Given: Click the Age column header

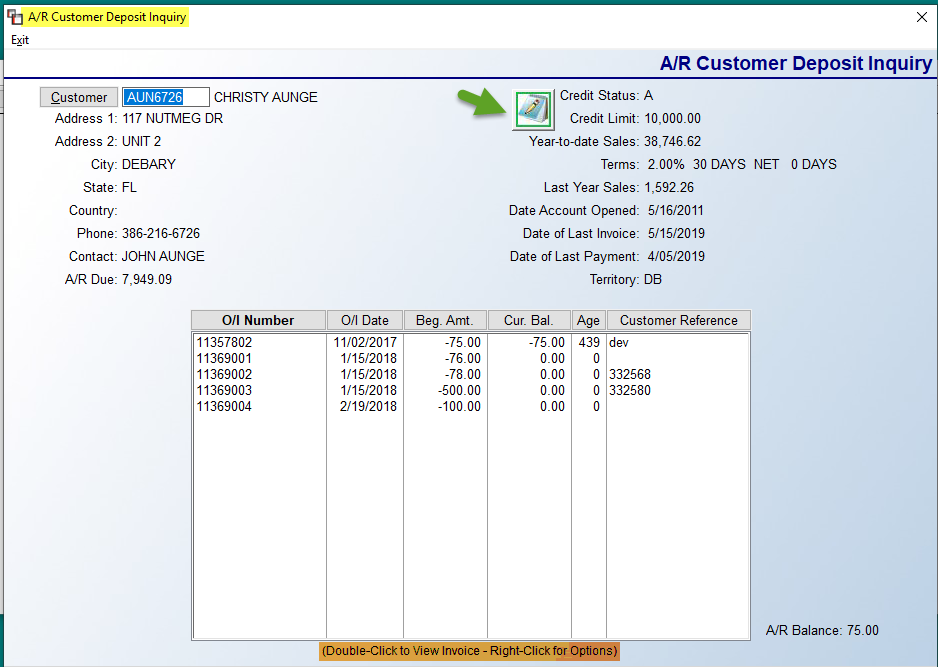Looking at the screenshot, I should (x=589, y=320).
